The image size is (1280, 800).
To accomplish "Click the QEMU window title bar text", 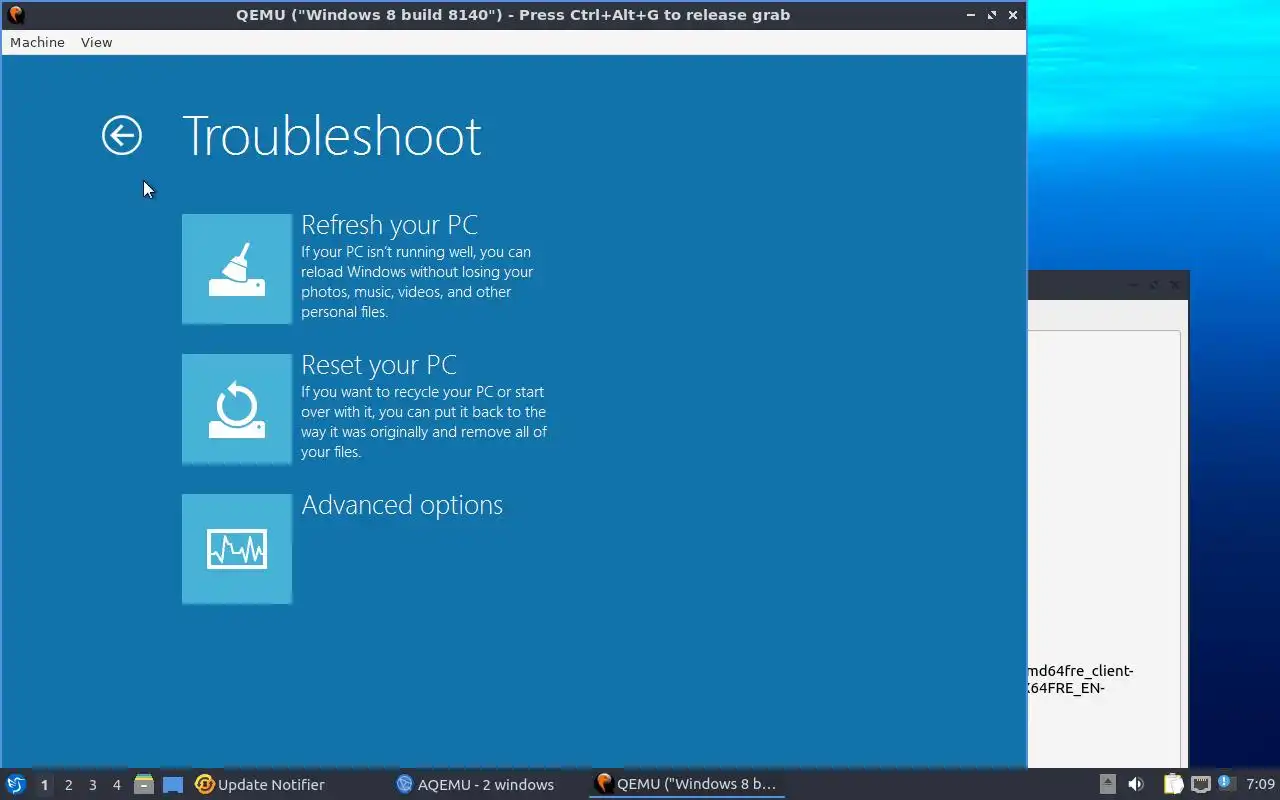I will [513, 15].
